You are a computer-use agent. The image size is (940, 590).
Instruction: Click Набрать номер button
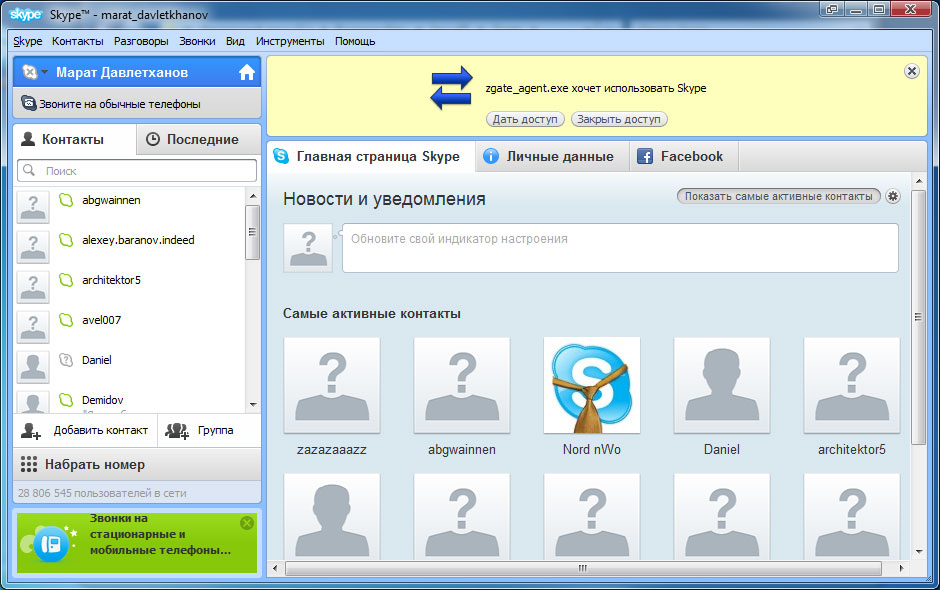pyautogui.click(x=137, y=464)
